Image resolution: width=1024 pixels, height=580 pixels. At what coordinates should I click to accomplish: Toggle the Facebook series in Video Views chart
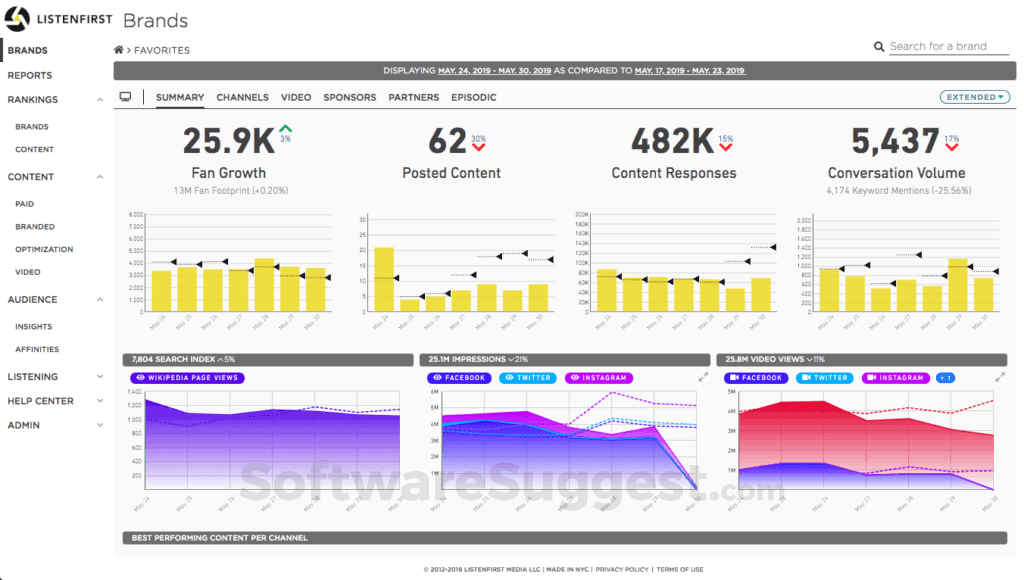[758, 378]
